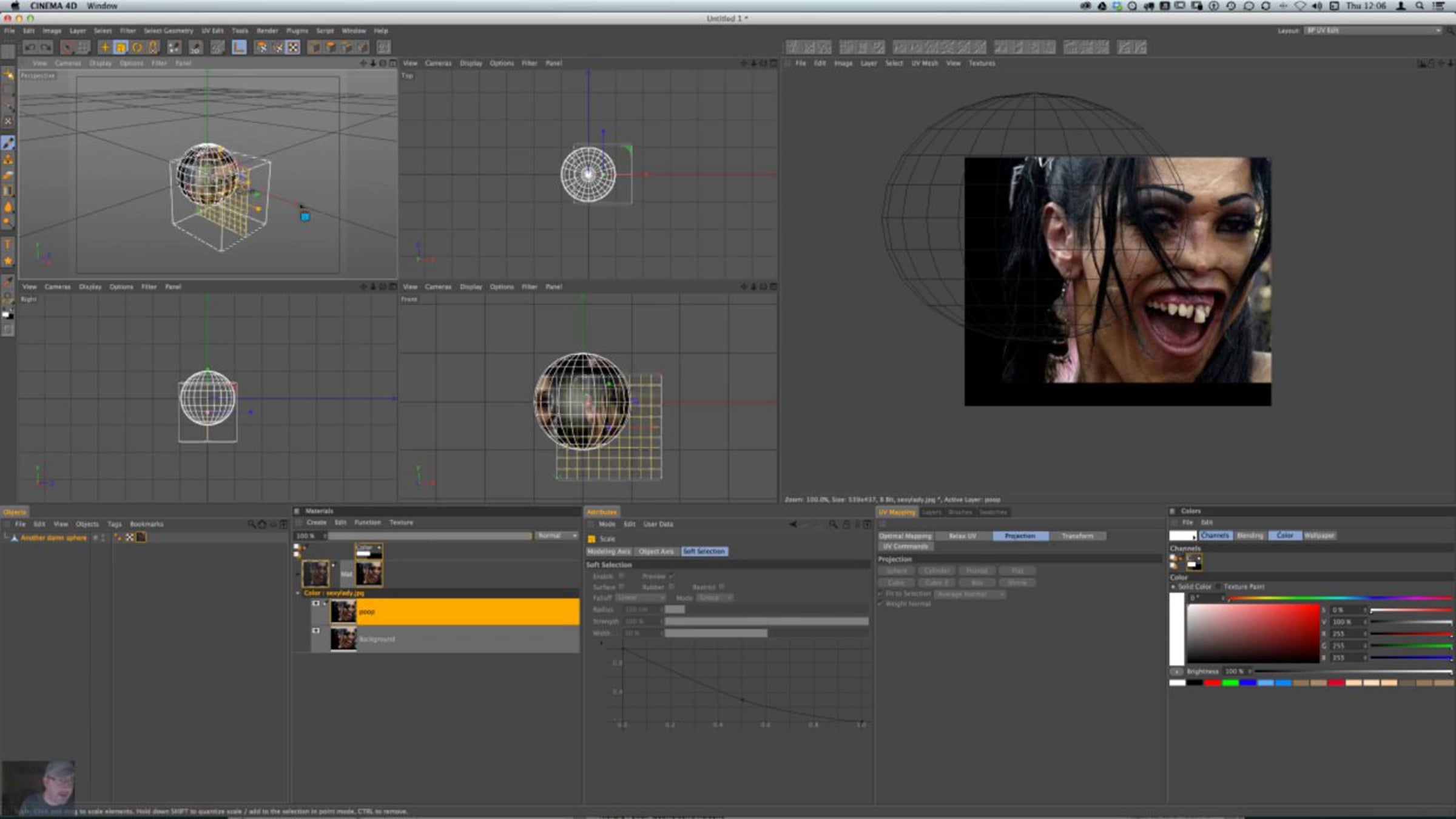
Task: Switch to the Relax UV tab
Action: point(963,536)
